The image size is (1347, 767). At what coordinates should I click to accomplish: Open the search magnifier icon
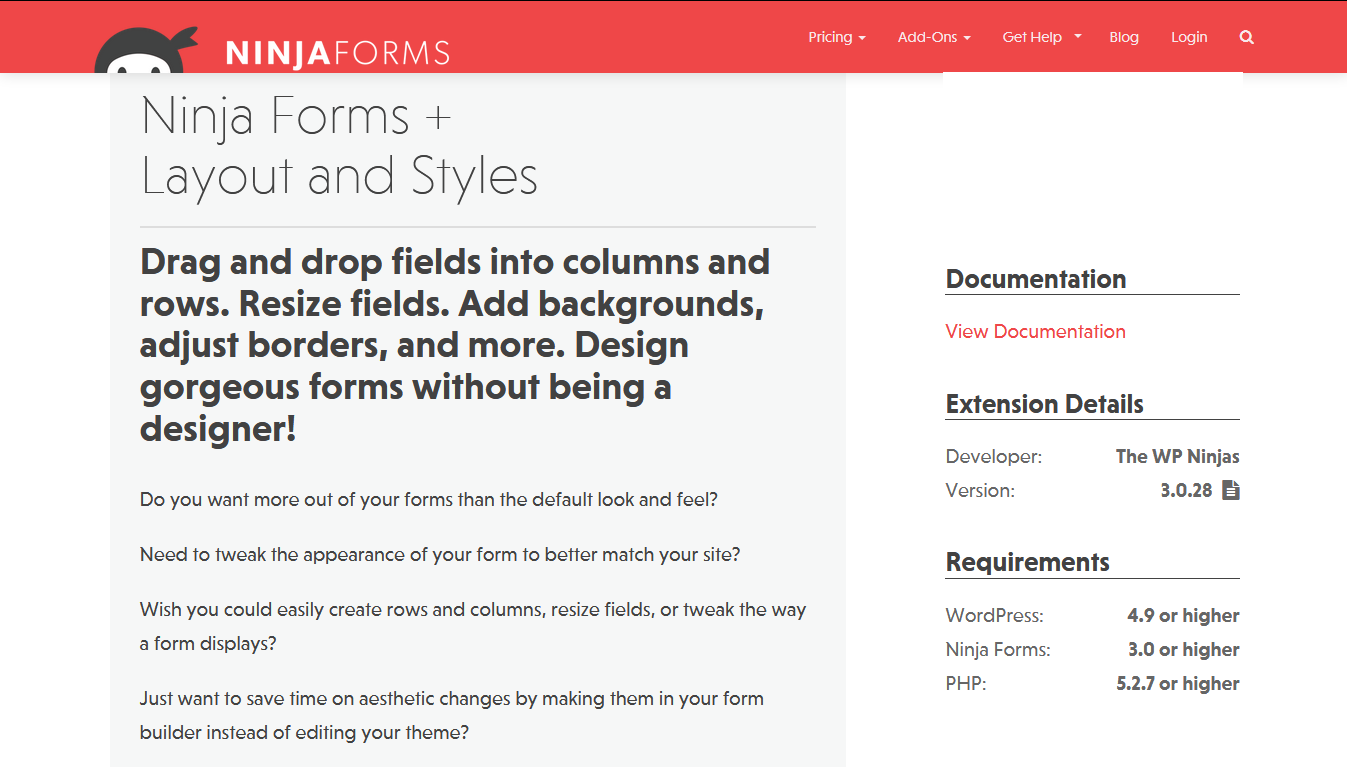(1246, 37)
